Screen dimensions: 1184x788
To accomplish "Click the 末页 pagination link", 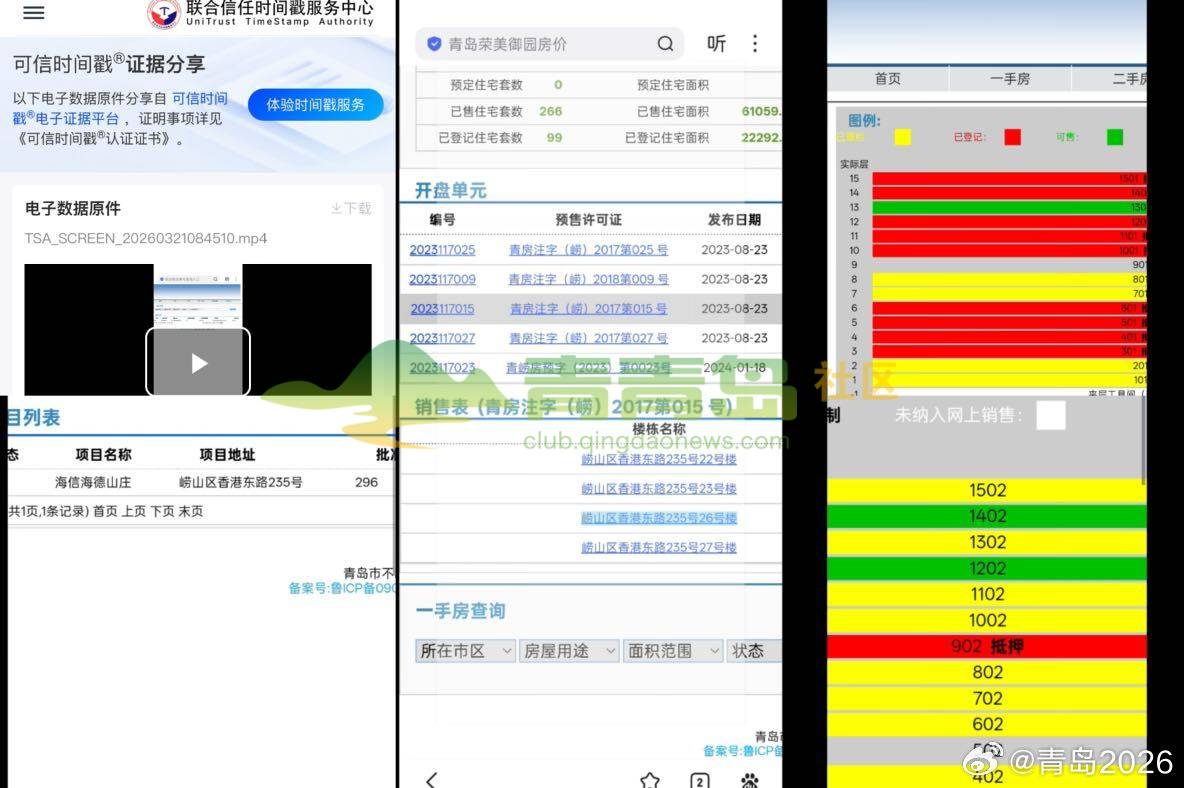I will [x=191, y=511].
